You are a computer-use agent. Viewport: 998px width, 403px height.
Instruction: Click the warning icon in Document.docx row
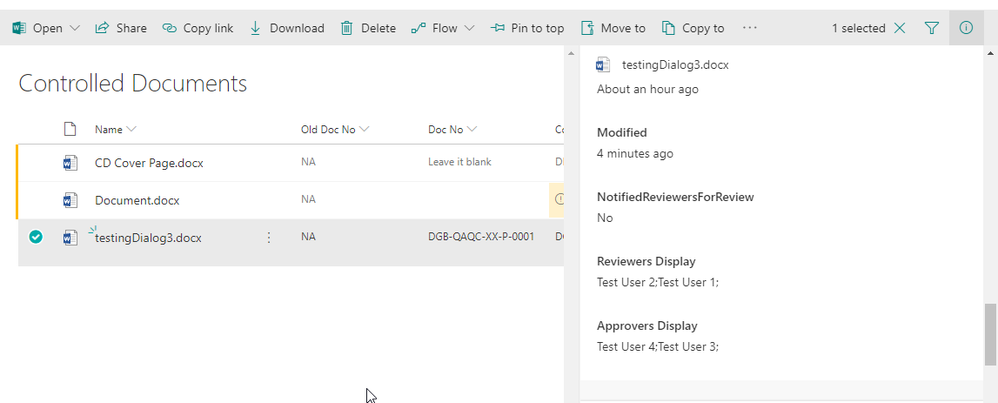(559, 199)
